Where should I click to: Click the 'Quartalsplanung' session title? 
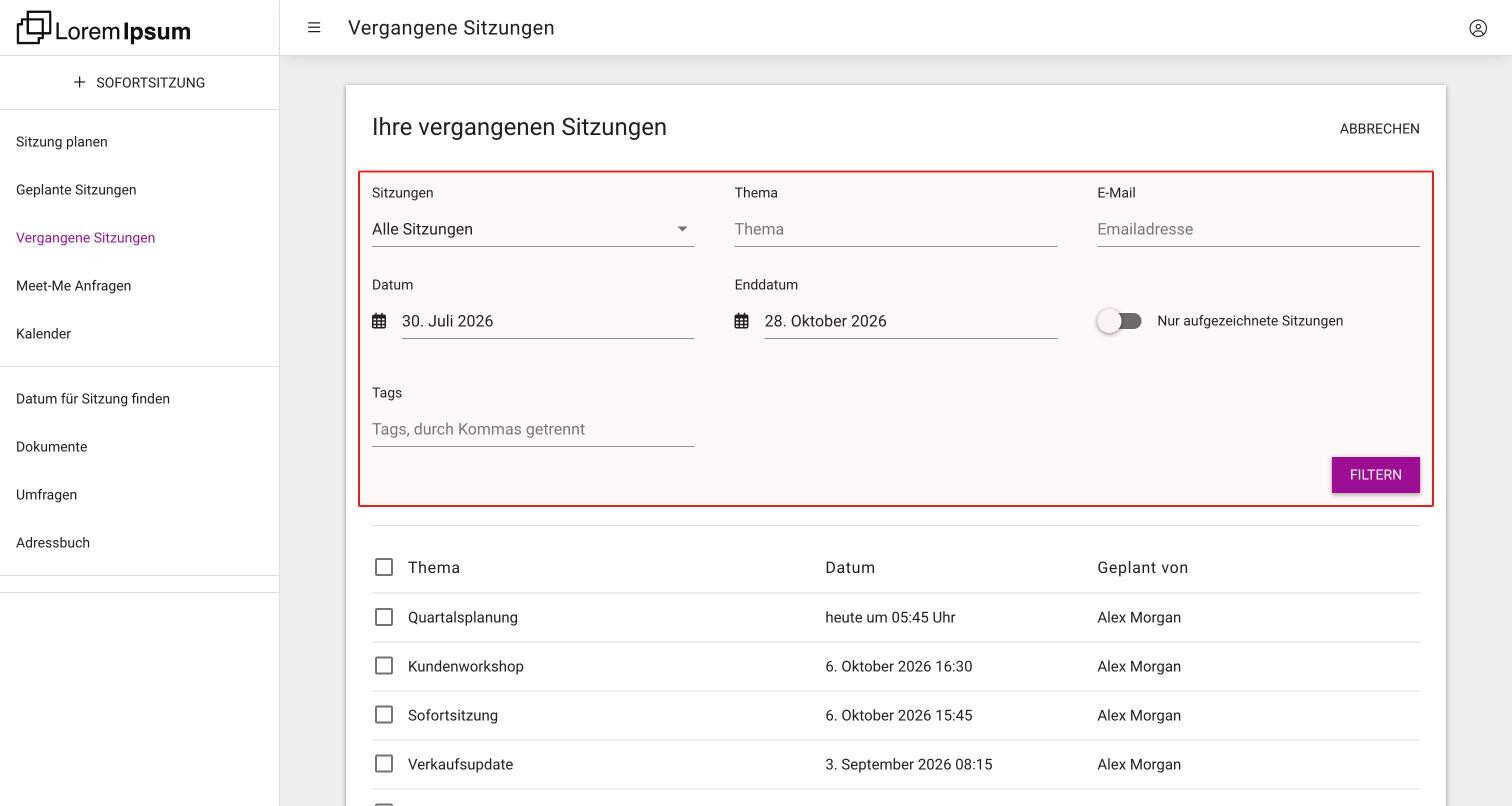click(x=463, y=618)
